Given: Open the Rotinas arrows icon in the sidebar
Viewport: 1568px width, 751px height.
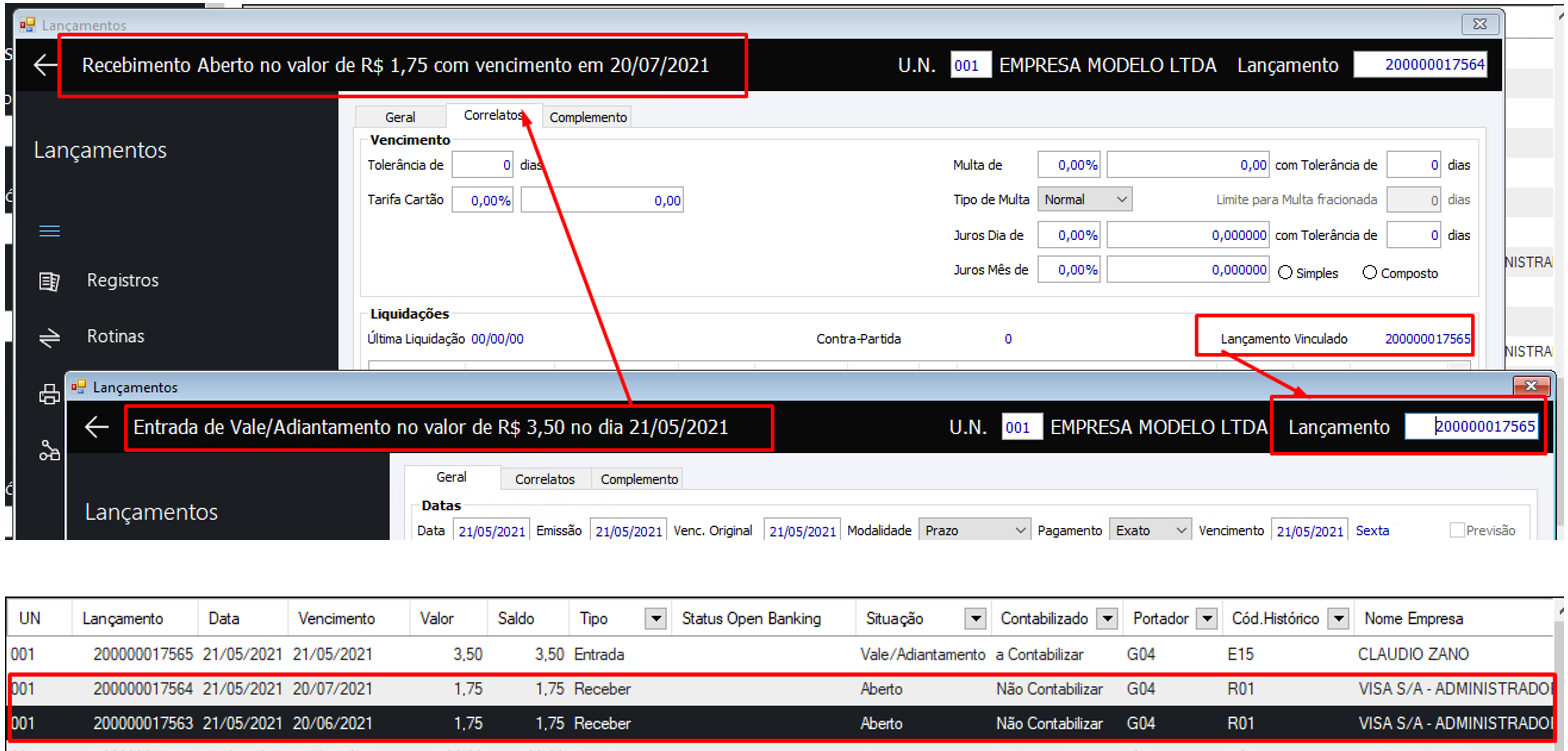Looking at the screenshot, I should (x=49, y=337).
